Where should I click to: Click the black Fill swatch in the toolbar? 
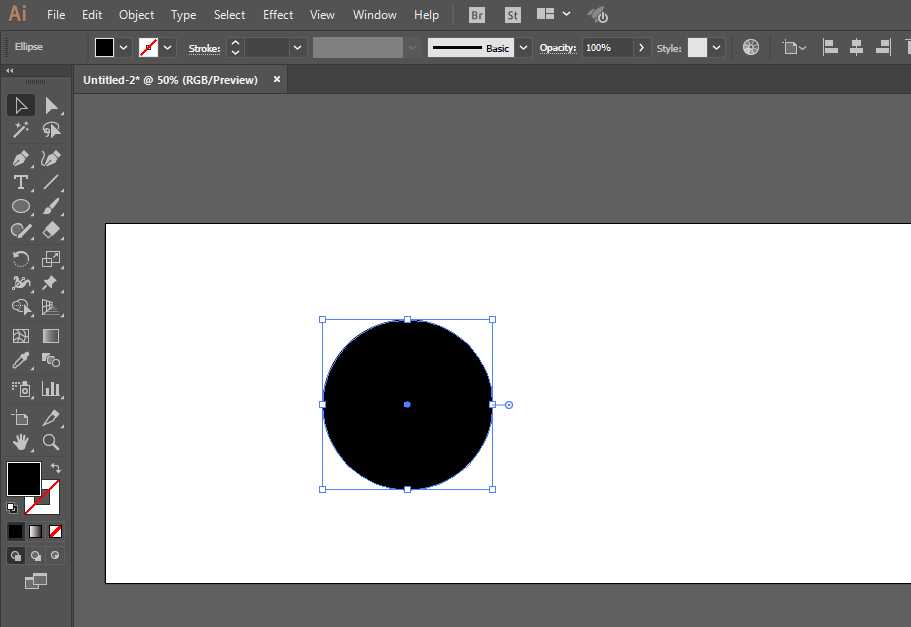point(22,479)
